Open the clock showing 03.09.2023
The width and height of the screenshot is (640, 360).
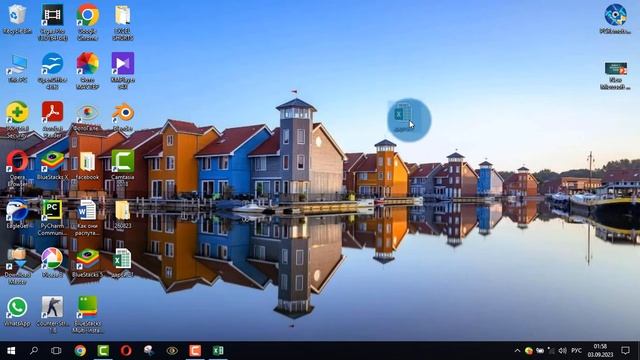(x=600, y=351)
